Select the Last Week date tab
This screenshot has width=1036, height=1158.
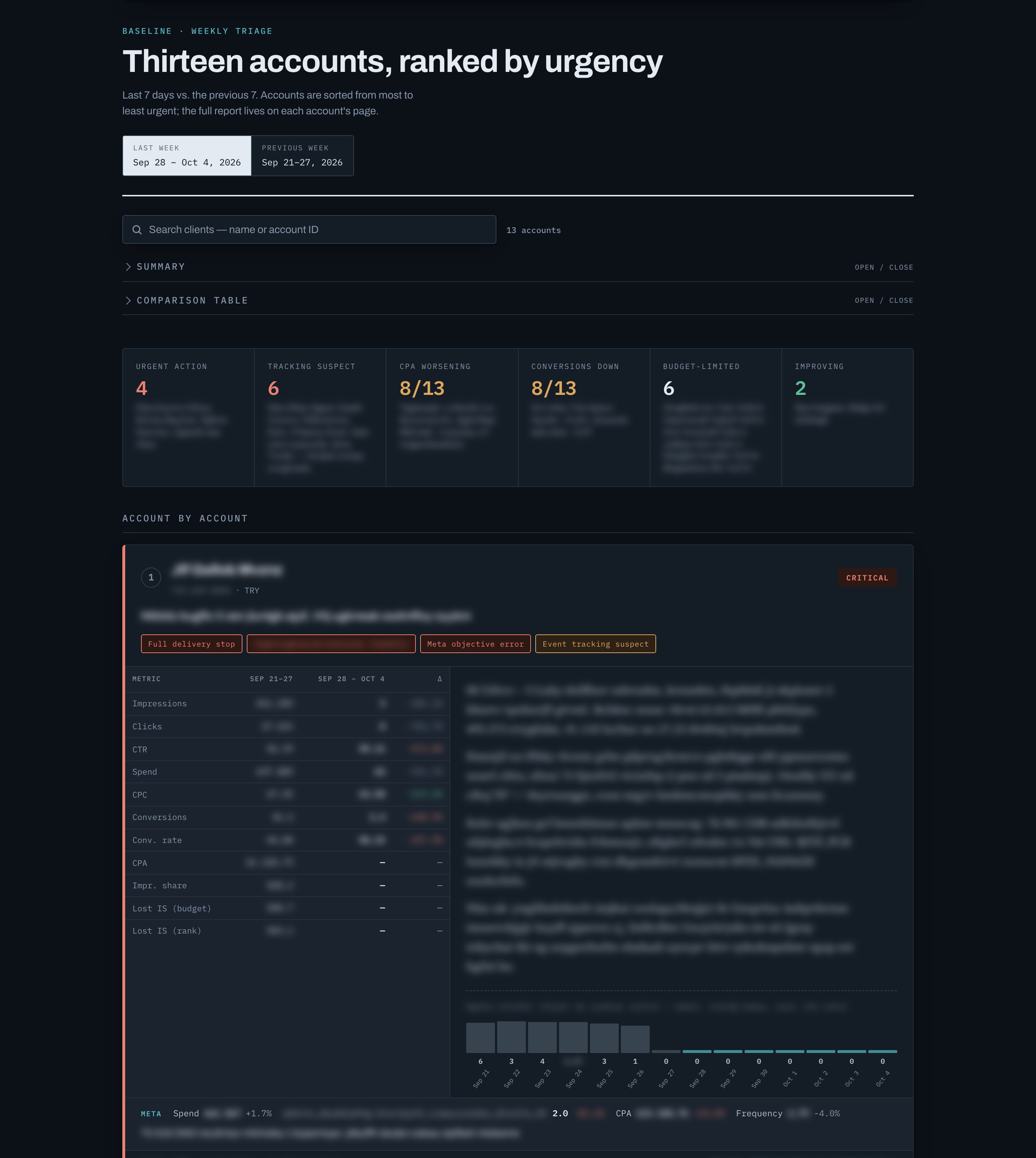pos(187,155)
